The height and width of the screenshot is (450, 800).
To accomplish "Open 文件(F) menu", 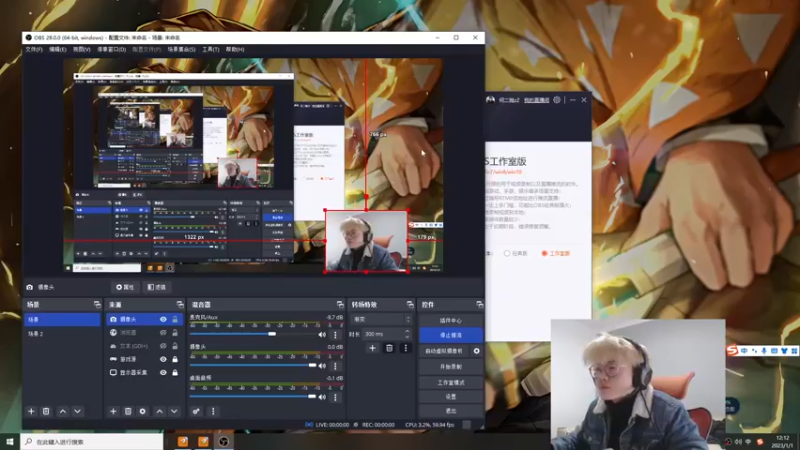I will (34, 49).
